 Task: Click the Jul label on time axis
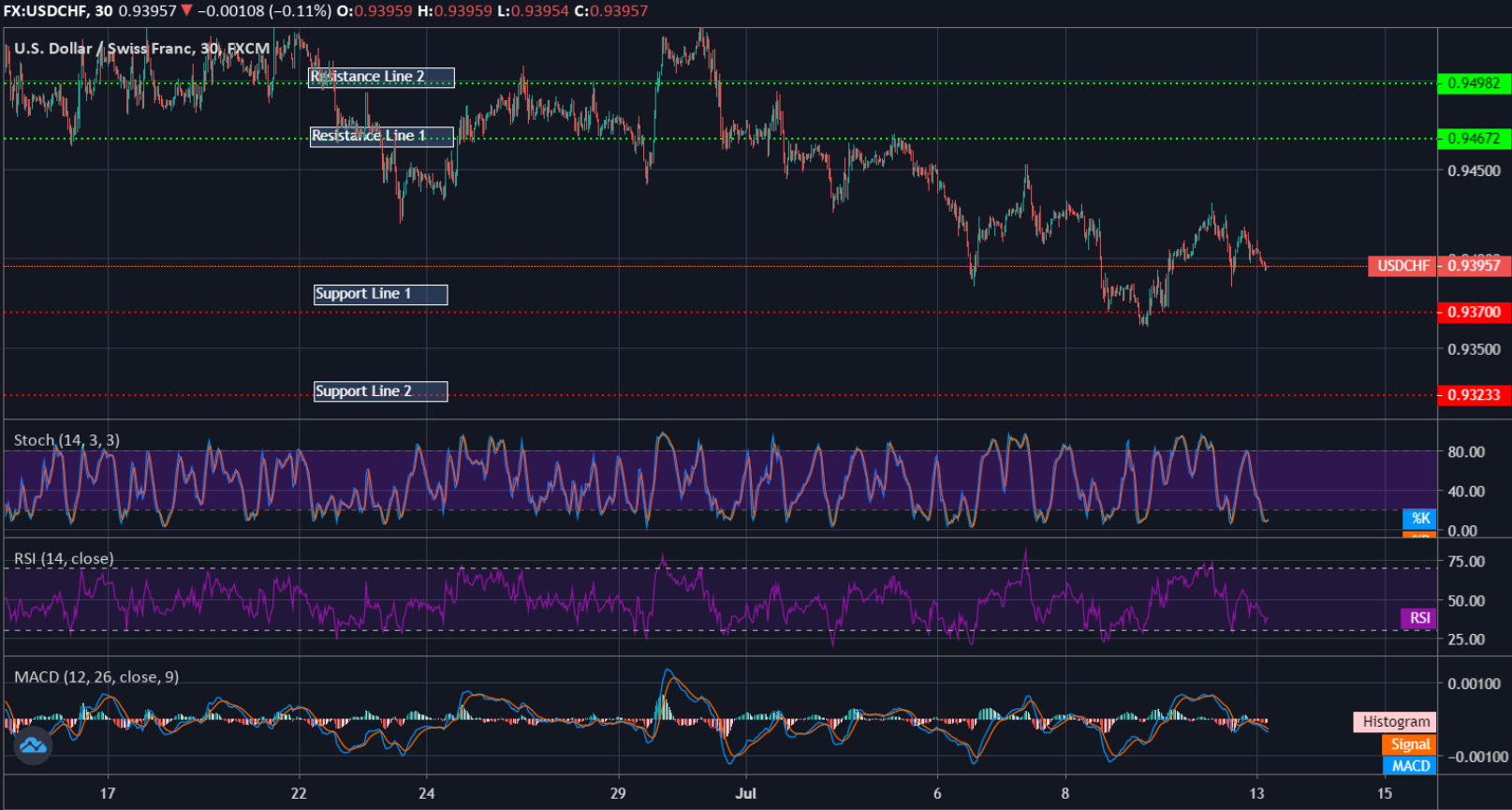[x=746, y=794]
